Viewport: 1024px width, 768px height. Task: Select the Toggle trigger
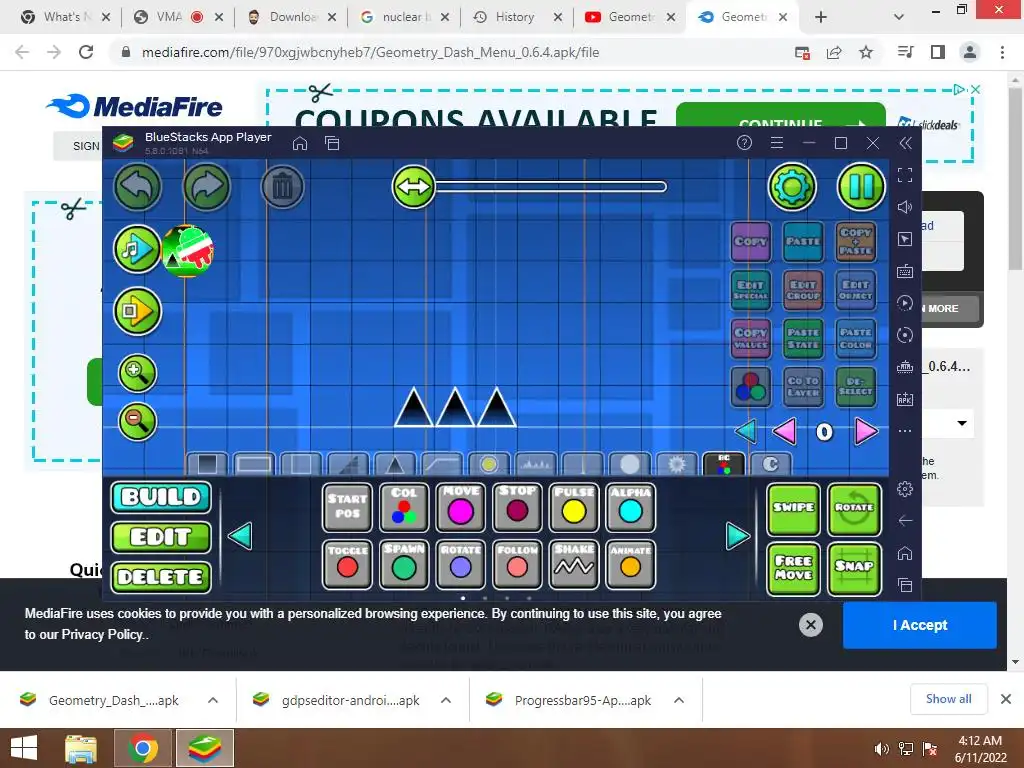347,564
